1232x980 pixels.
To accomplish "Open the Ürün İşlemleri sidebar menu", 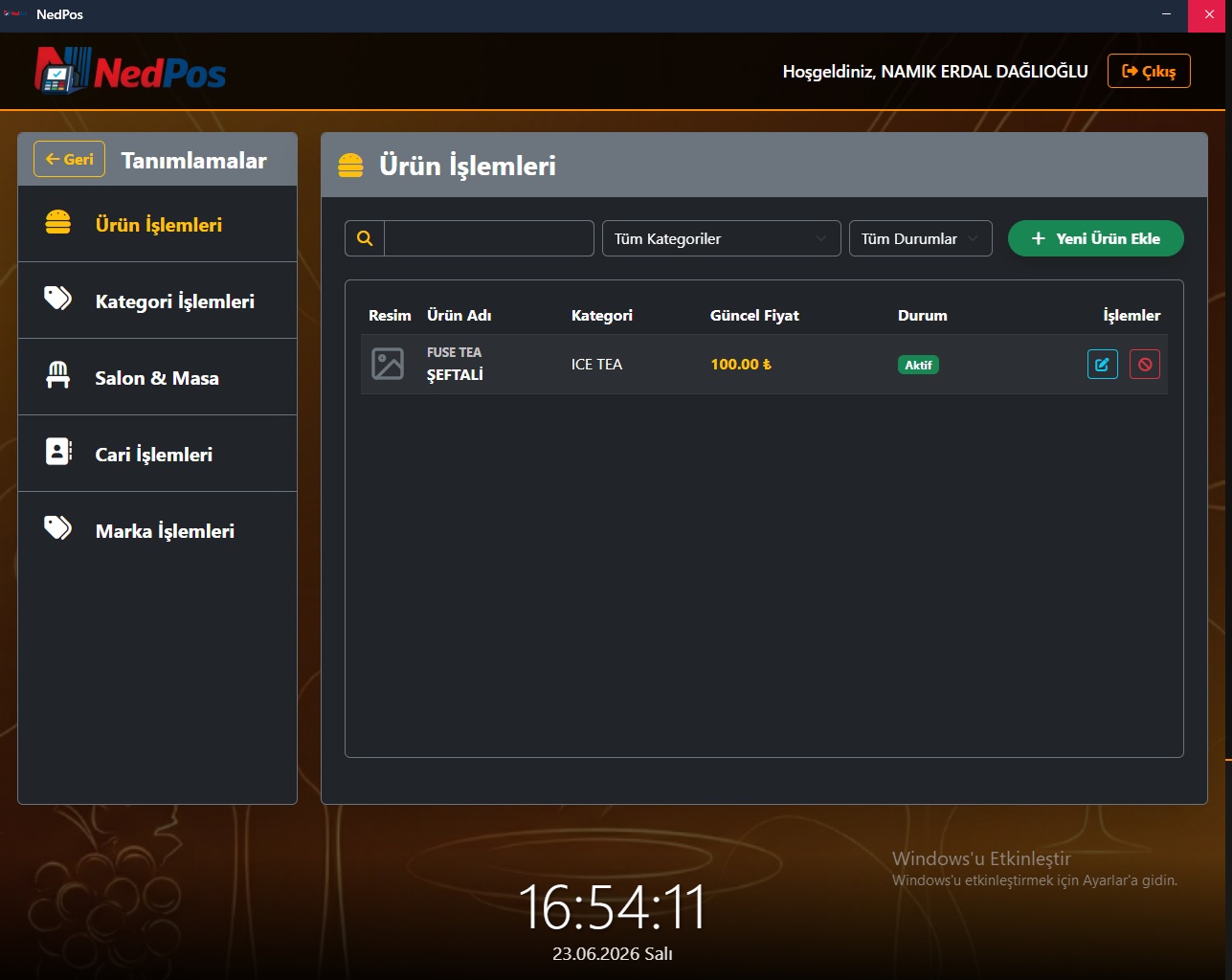I will coord(158,224).
